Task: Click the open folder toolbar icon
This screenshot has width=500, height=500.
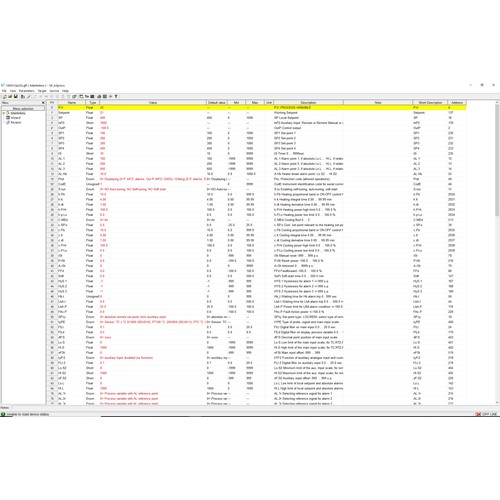Action: click(x=10, y=96)
